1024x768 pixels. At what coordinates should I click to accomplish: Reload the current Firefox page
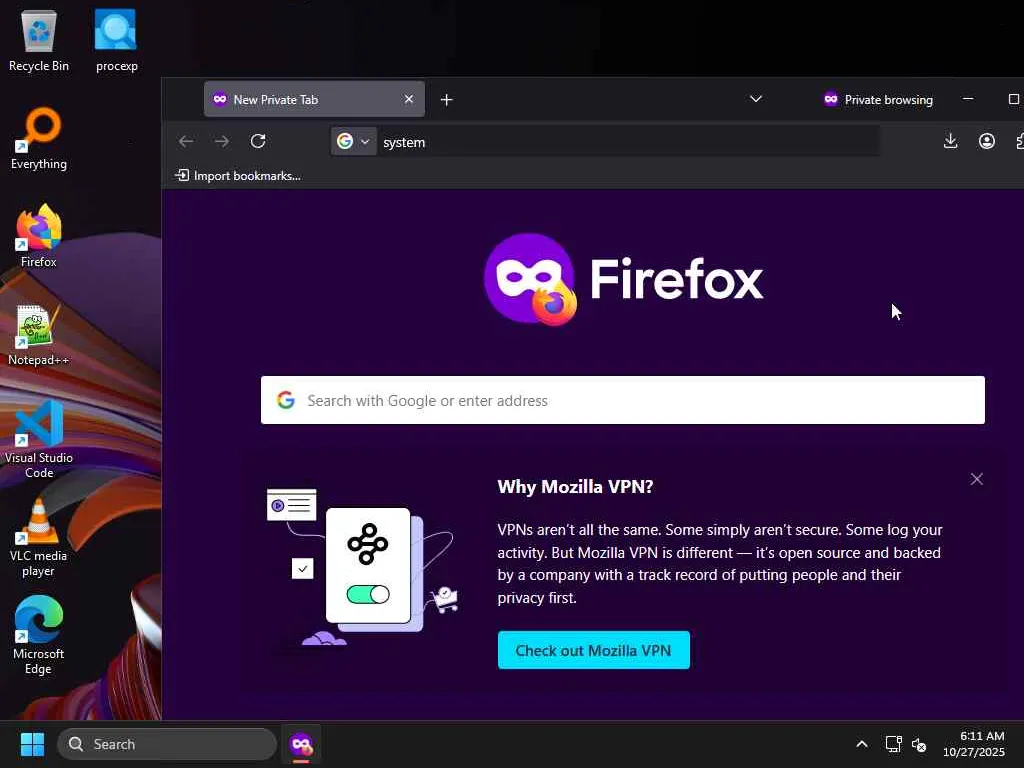(x=258, y=141)
